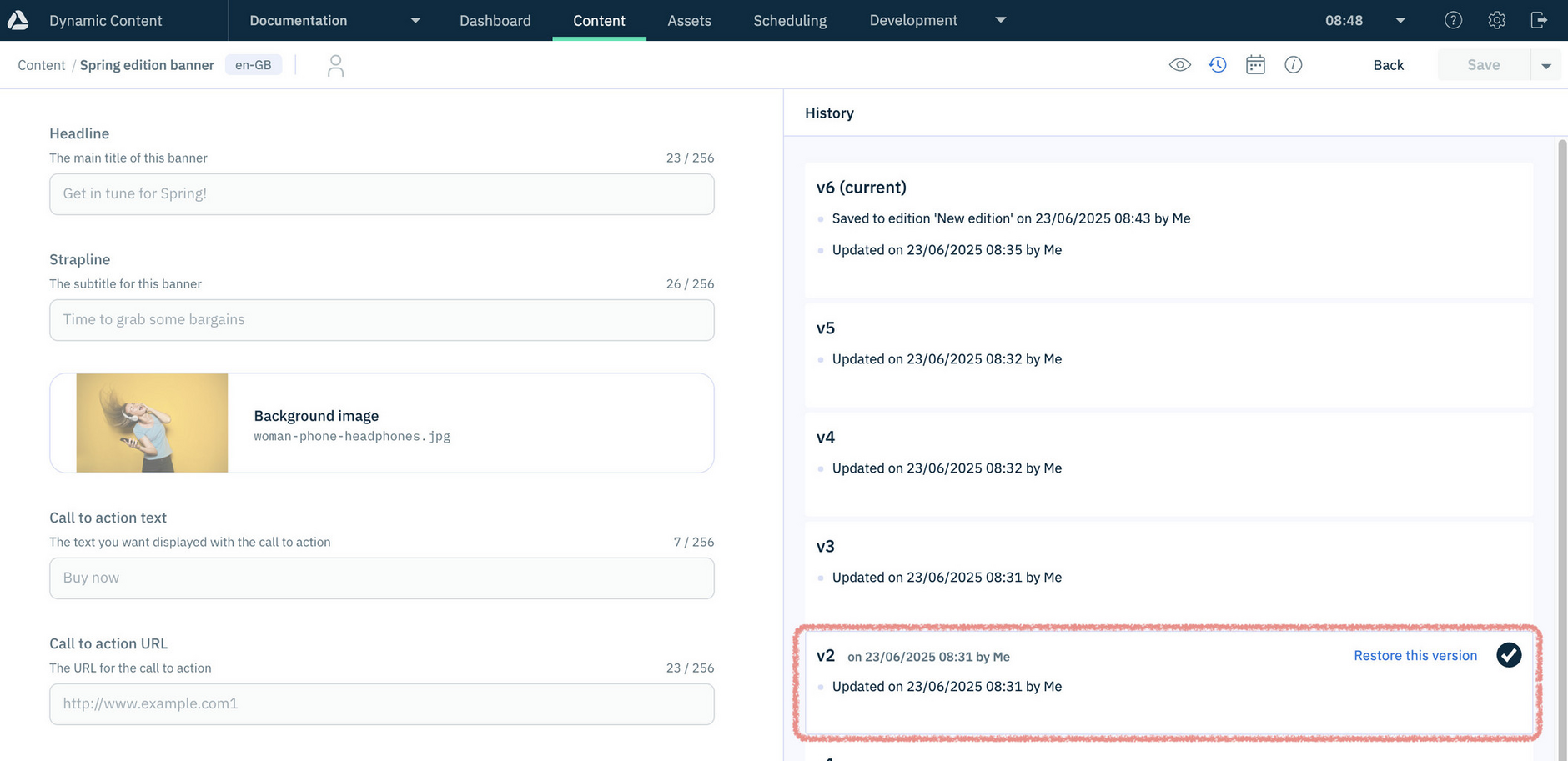Open the Documentation menu
This screenshot has height=761, width=1568.
tap(298, 20)
